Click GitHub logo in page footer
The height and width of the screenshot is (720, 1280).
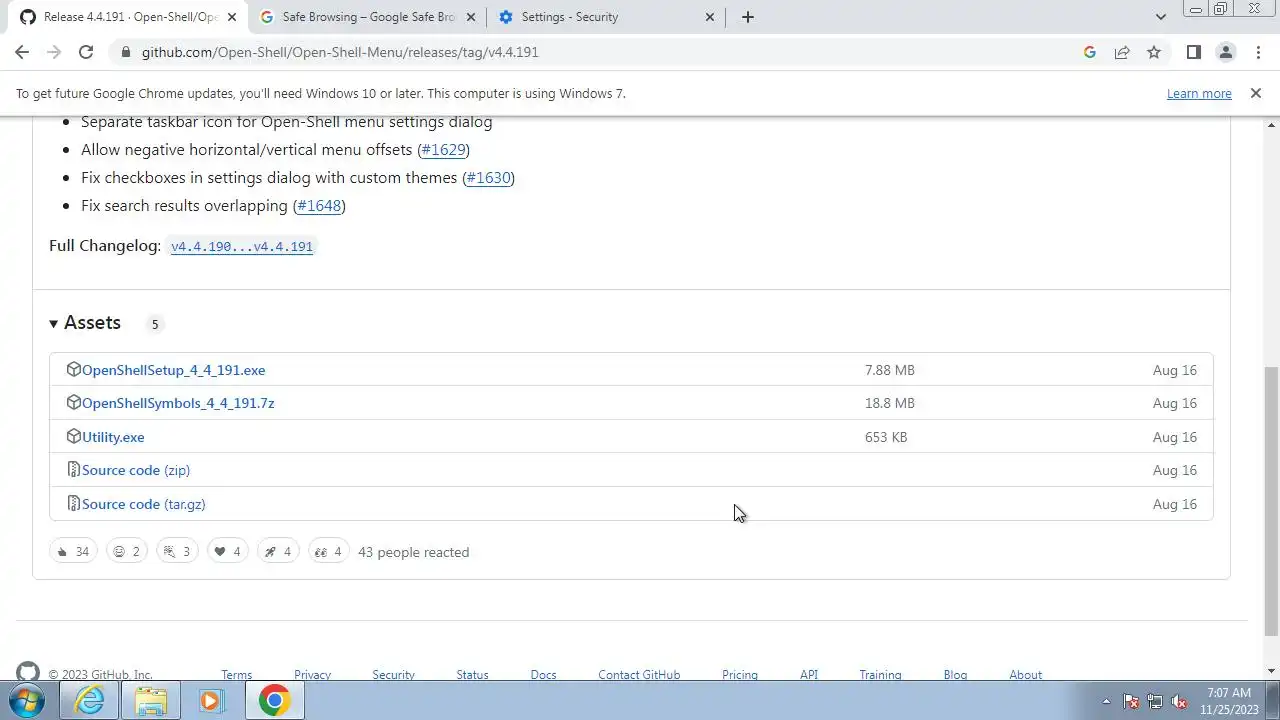[x=28, y=672]
